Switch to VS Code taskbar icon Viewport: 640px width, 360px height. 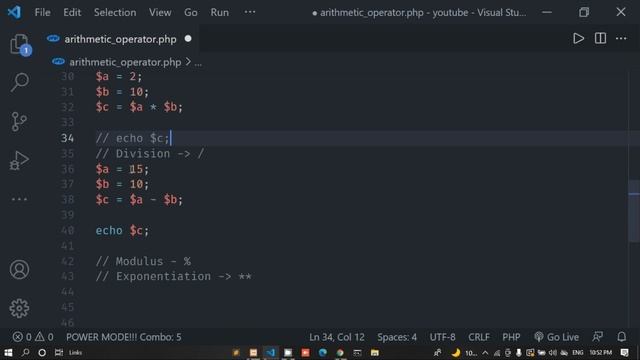(270, 352)
